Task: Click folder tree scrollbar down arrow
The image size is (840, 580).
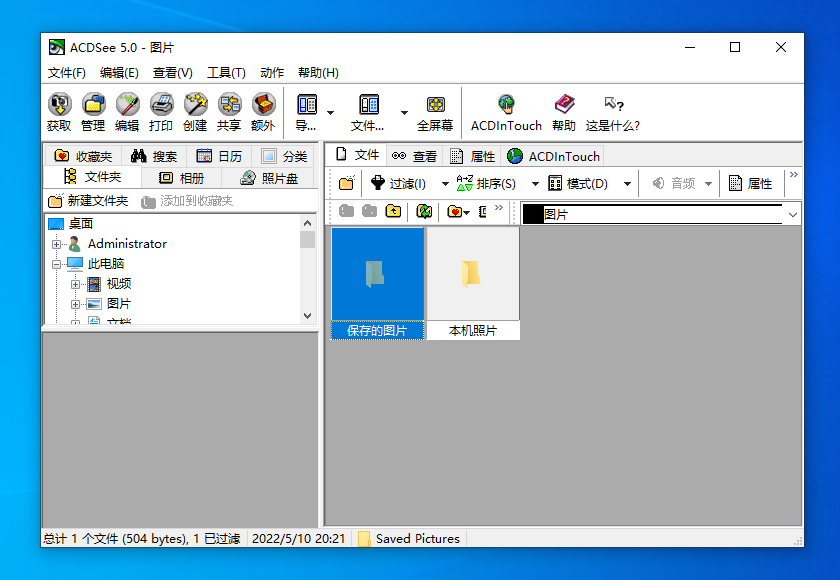Action: 308,316
